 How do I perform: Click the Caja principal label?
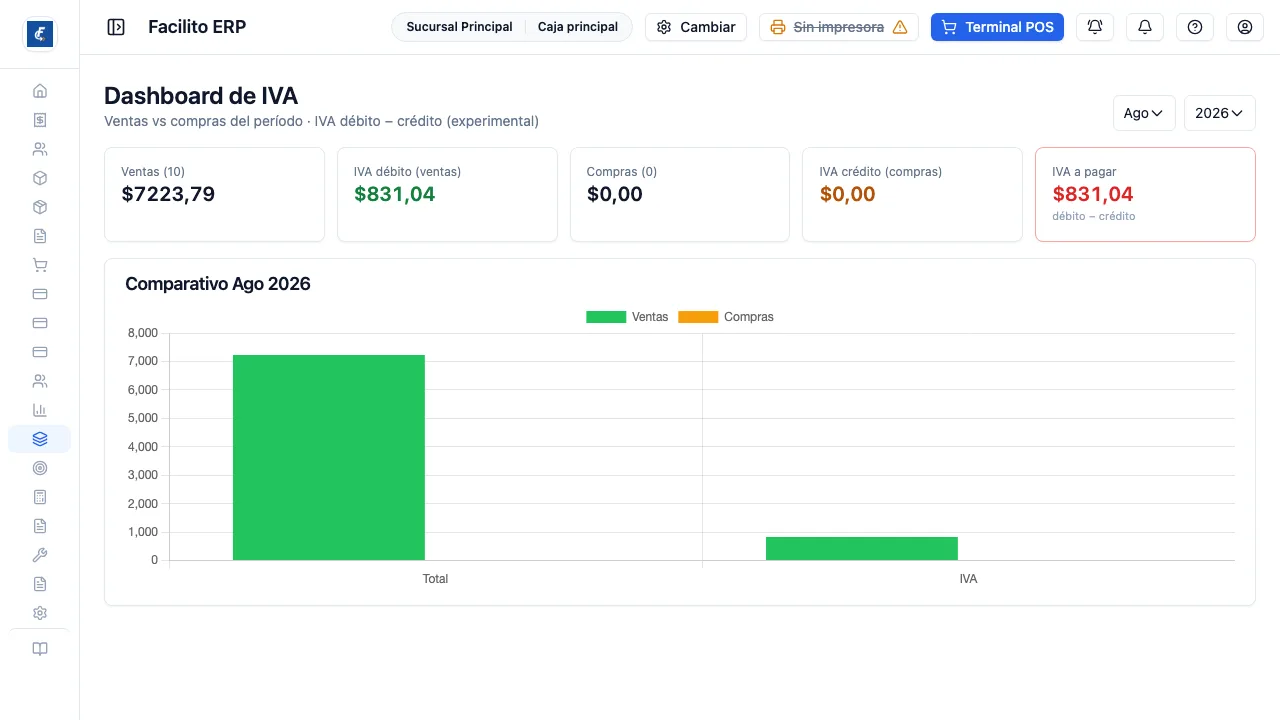click(578, 27)
